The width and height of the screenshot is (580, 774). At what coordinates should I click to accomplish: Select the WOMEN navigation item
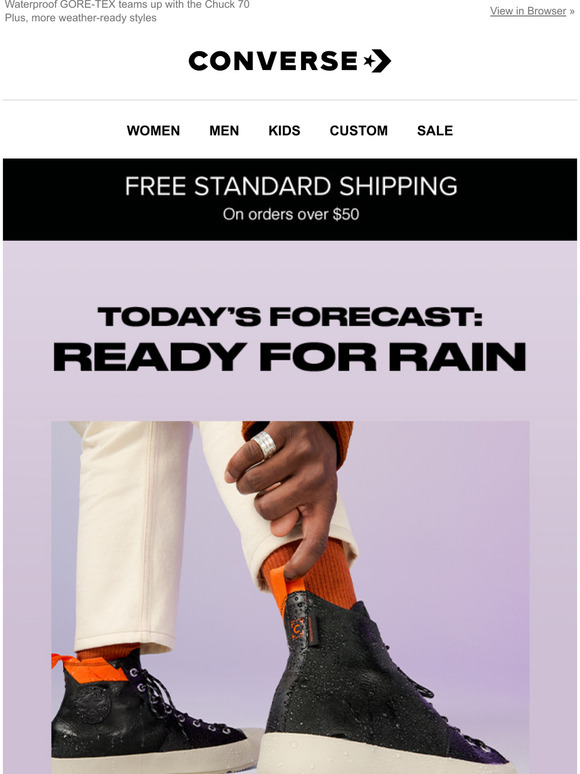click(153, 130)
